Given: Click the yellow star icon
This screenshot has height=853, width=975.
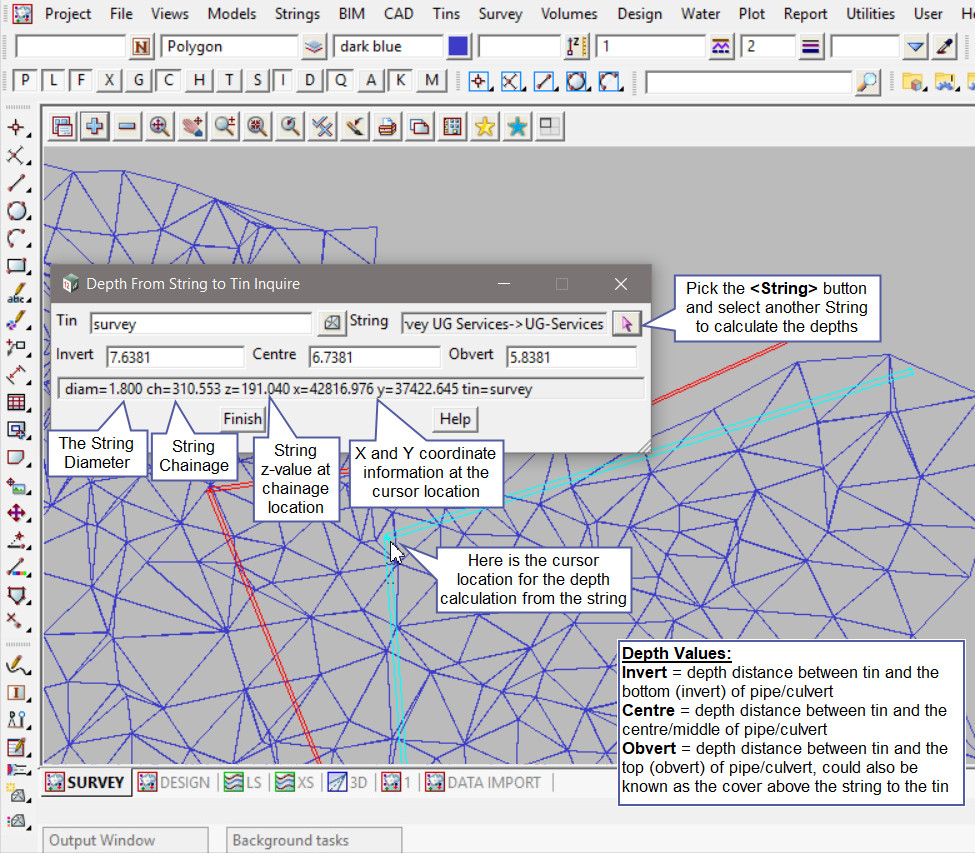Looking at the screenshot, I should pos(485,126).
